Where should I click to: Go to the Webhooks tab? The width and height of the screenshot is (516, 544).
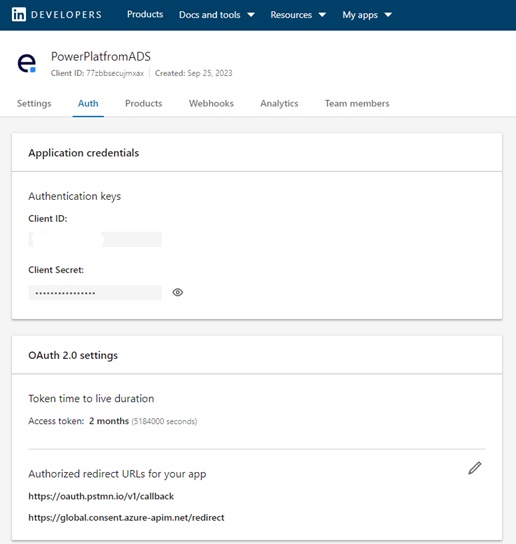211,103
